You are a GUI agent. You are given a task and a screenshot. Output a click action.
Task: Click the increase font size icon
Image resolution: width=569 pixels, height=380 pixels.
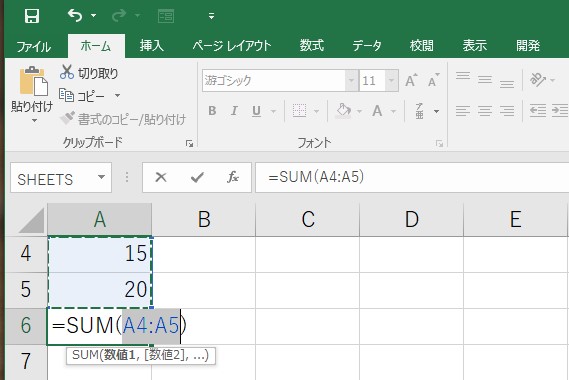tap(411, 80)
